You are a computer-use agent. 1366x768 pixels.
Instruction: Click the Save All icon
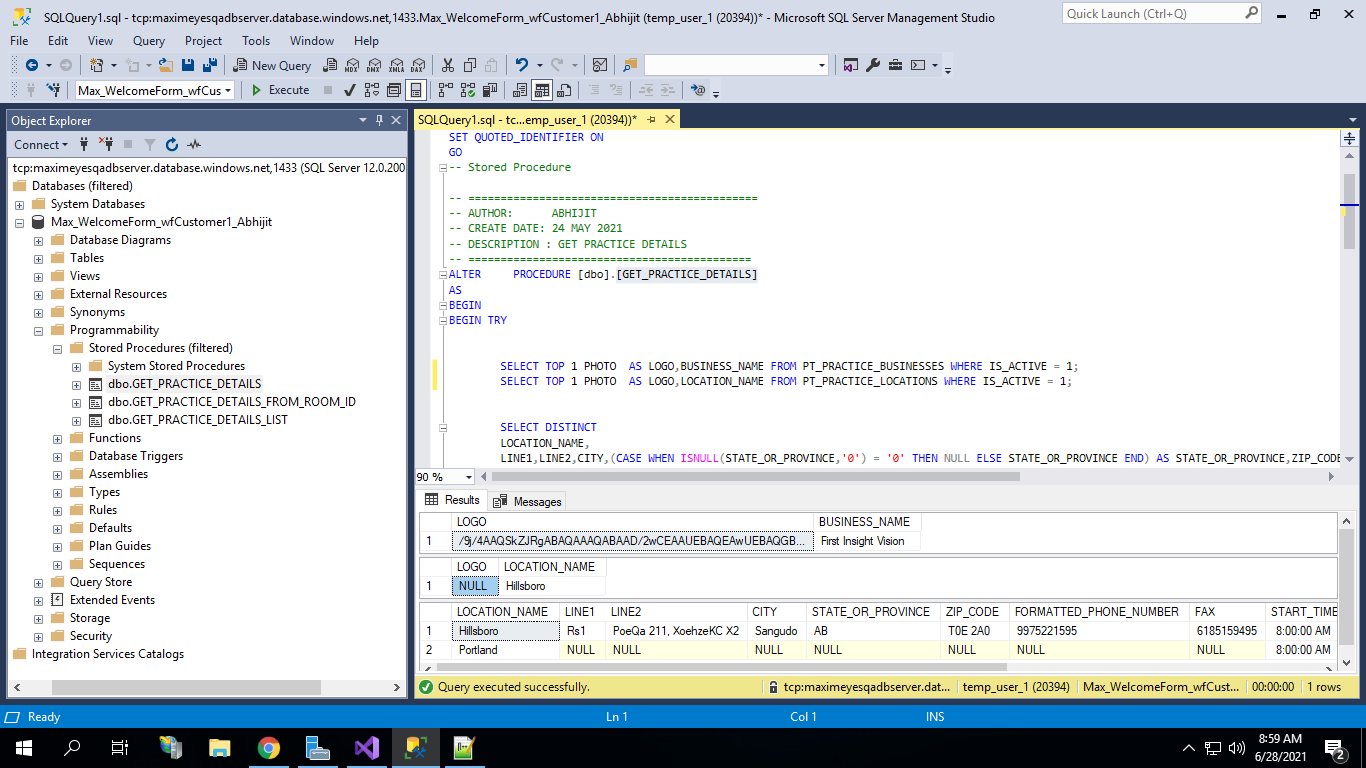[210, 65]
